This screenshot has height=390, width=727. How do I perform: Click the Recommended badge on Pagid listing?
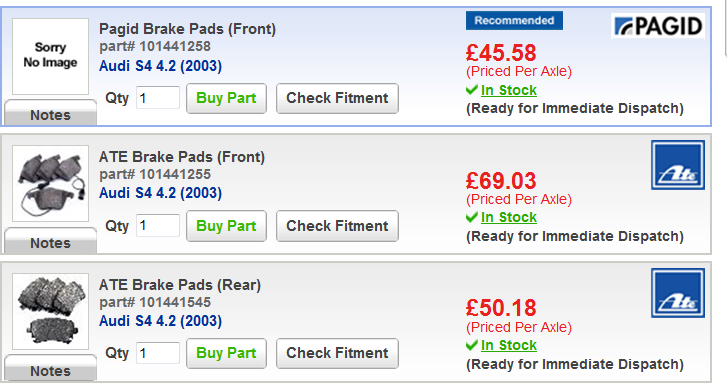514,20
